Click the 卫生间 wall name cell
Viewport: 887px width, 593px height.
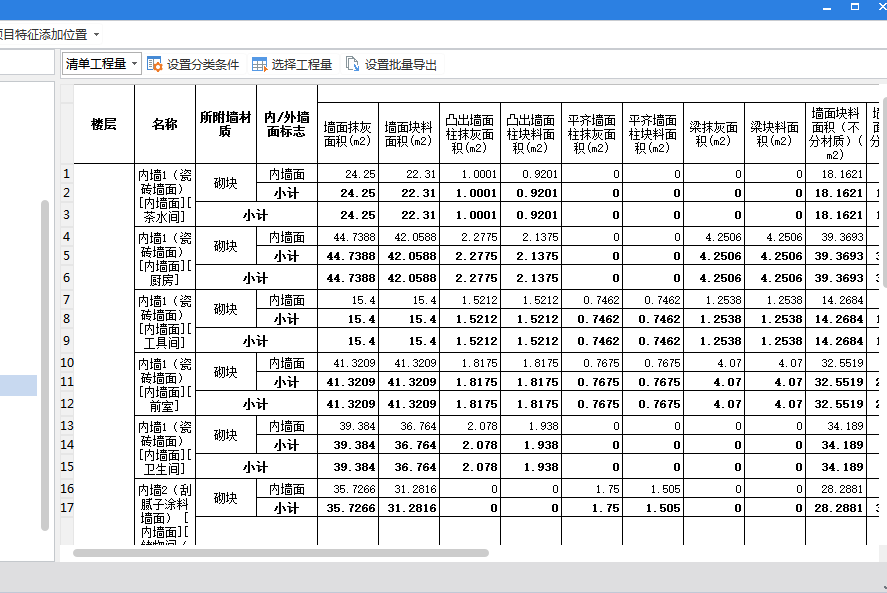(165, 448)
